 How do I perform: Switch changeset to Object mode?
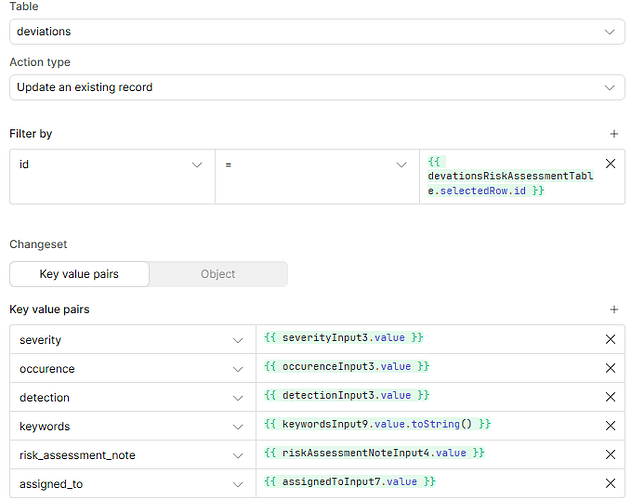point(218,274)
